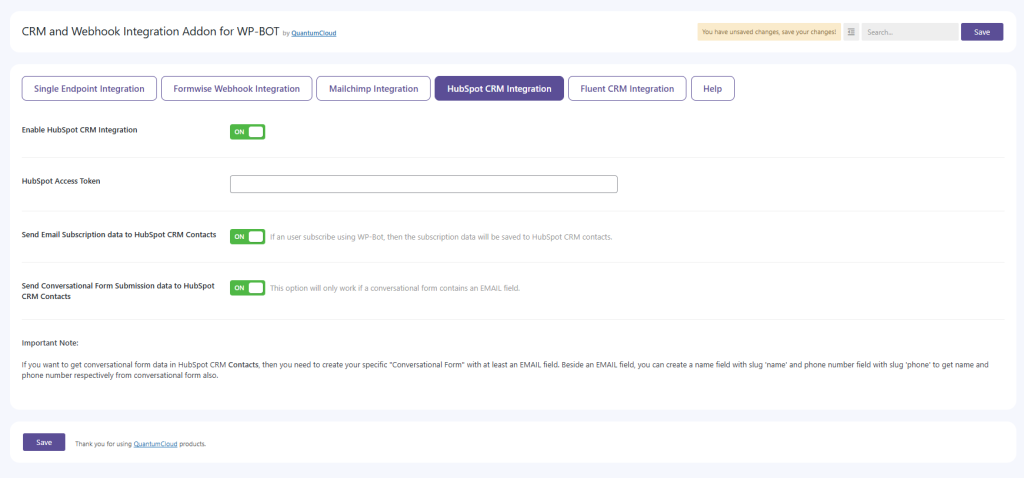The image size is (1024, 478).
Task: Switch to Formwise Webhook Integration tab
Action: pyautogui.click(x=236, y=89)
